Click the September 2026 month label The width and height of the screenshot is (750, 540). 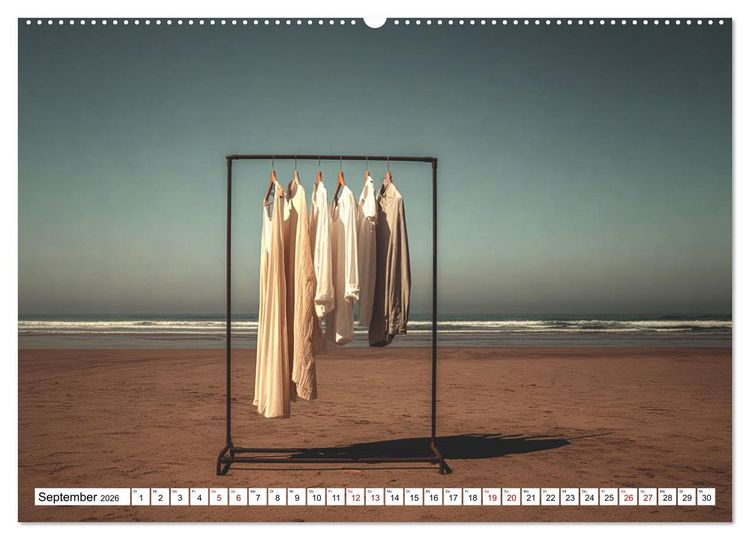pyautogui.click(x=79, y=497)
